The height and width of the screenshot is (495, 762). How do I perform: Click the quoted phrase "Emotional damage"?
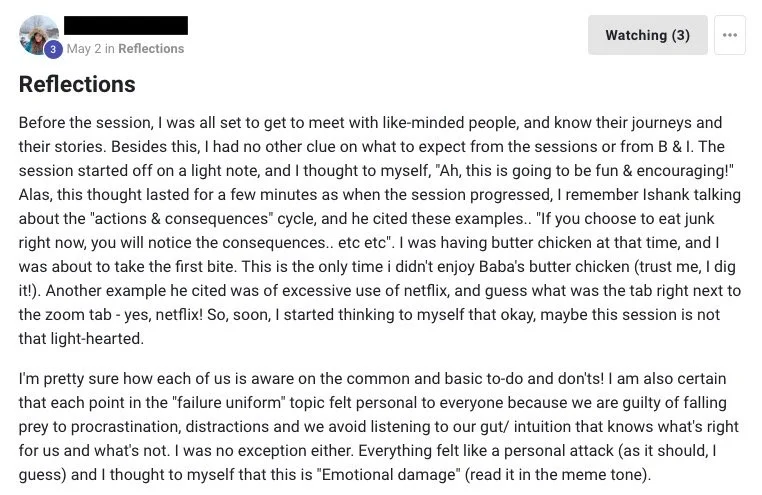pyautogui.click(x=389, y=475)
